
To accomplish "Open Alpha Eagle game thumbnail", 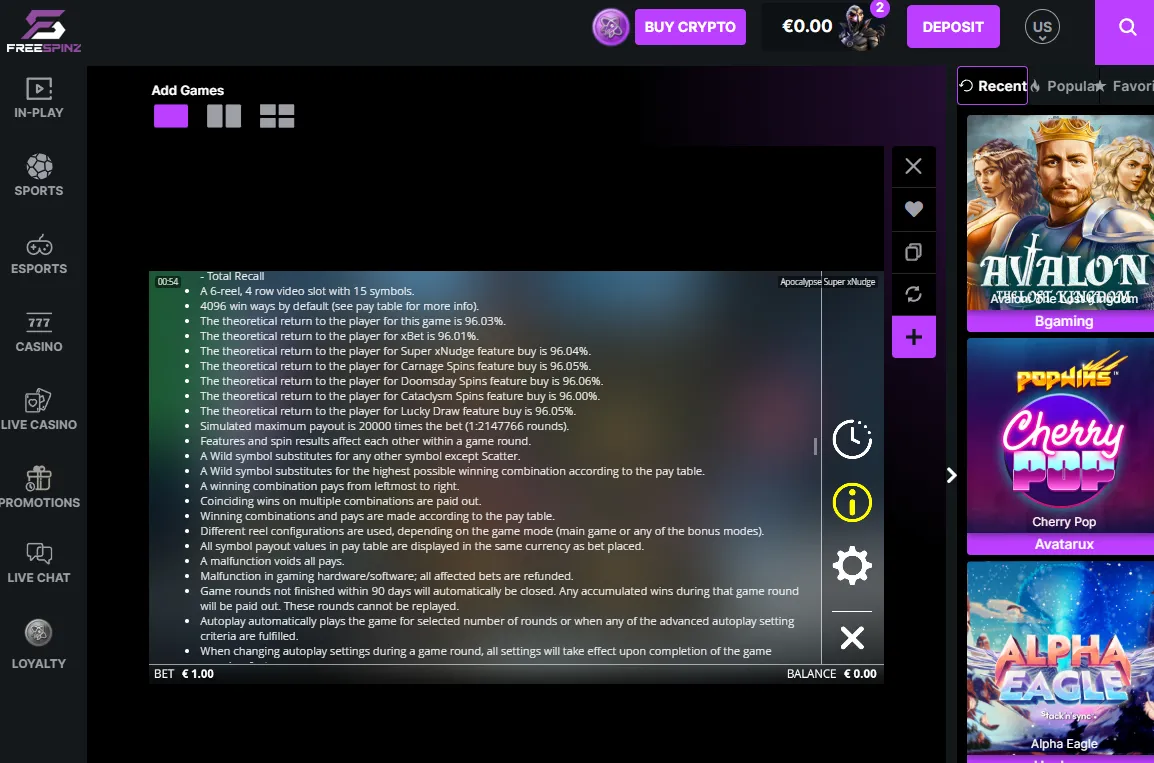I will point(1061,658).
